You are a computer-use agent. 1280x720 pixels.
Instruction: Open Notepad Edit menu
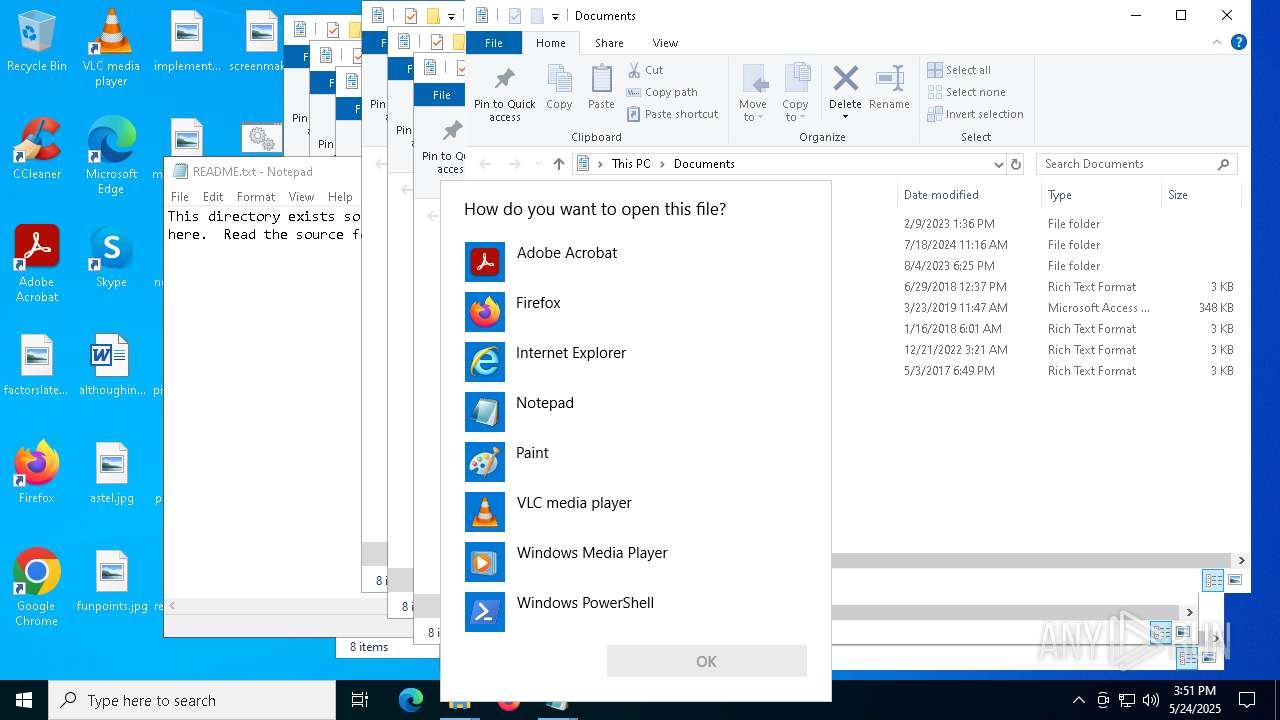point(213,197)
